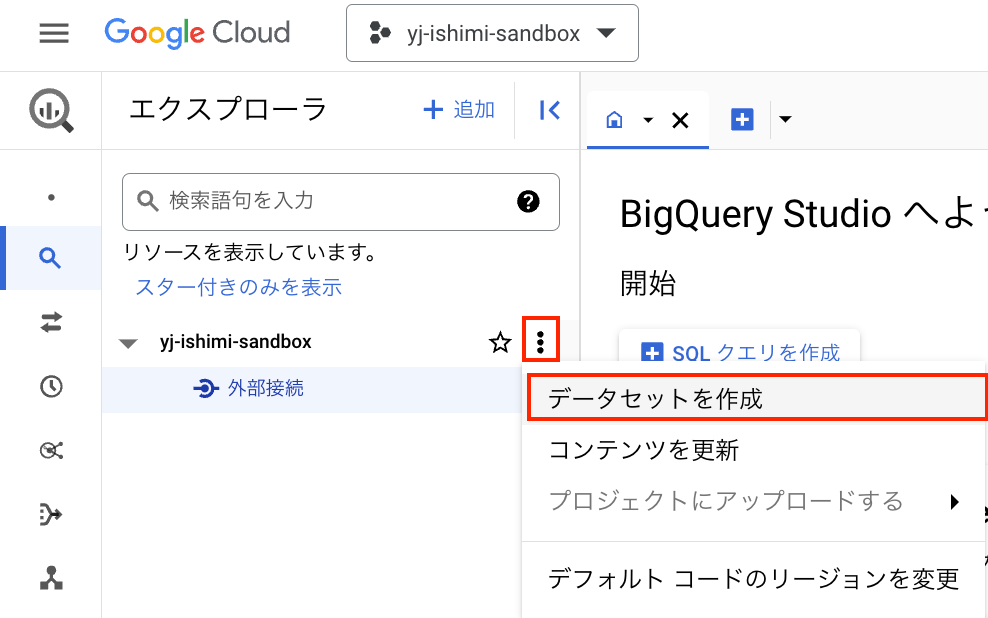Viewport: 988px width, 618px height.
Task: Select the Explorer search icon in sidebar
Action: click(x=50, y=258)
